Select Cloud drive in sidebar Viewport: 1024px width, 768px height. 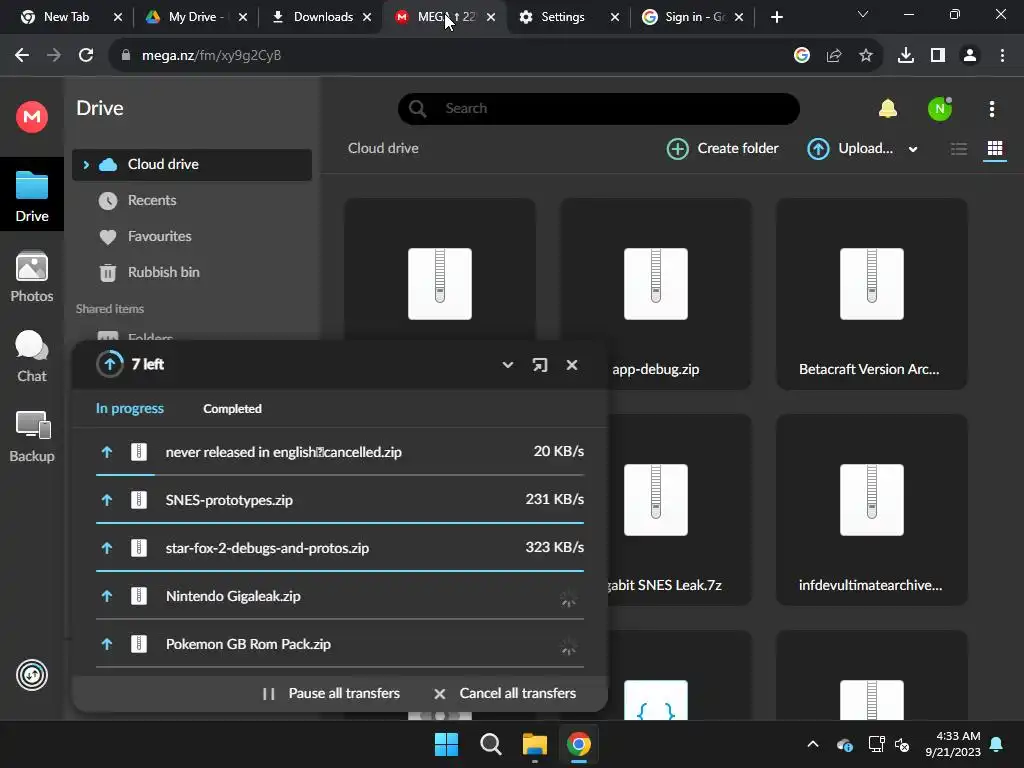pos(192,165)
